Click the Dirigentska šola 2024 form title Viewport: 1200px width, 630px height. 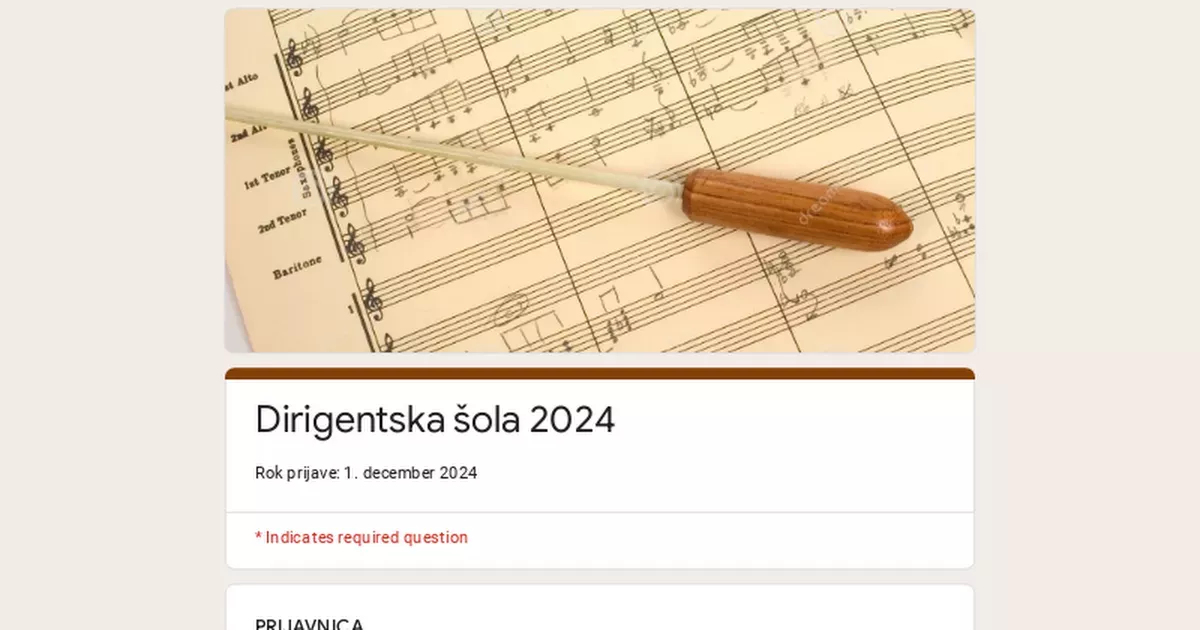click(435, 420)
